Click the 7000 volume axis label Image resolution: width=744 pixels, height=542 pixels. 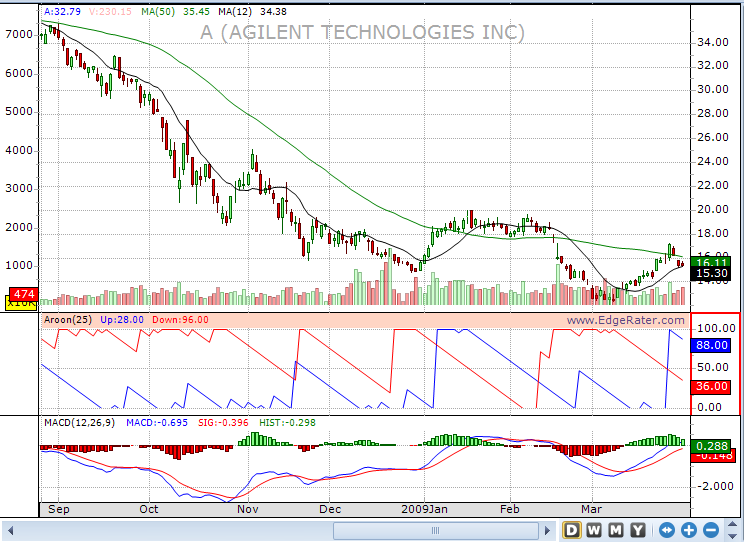point(19,34)
